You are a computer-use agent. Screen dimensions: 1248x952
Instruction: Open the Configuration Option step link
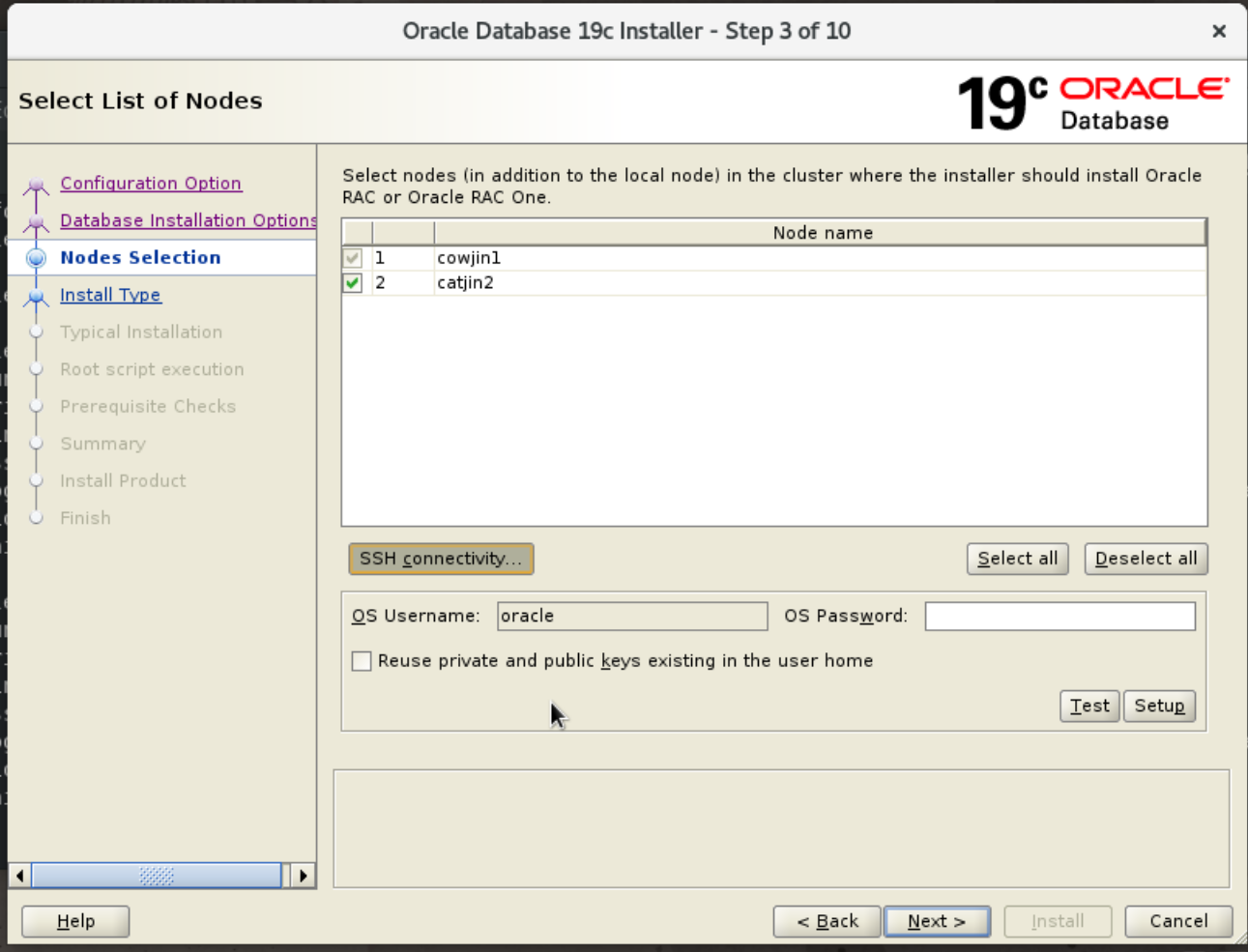(x=151, y=183)
